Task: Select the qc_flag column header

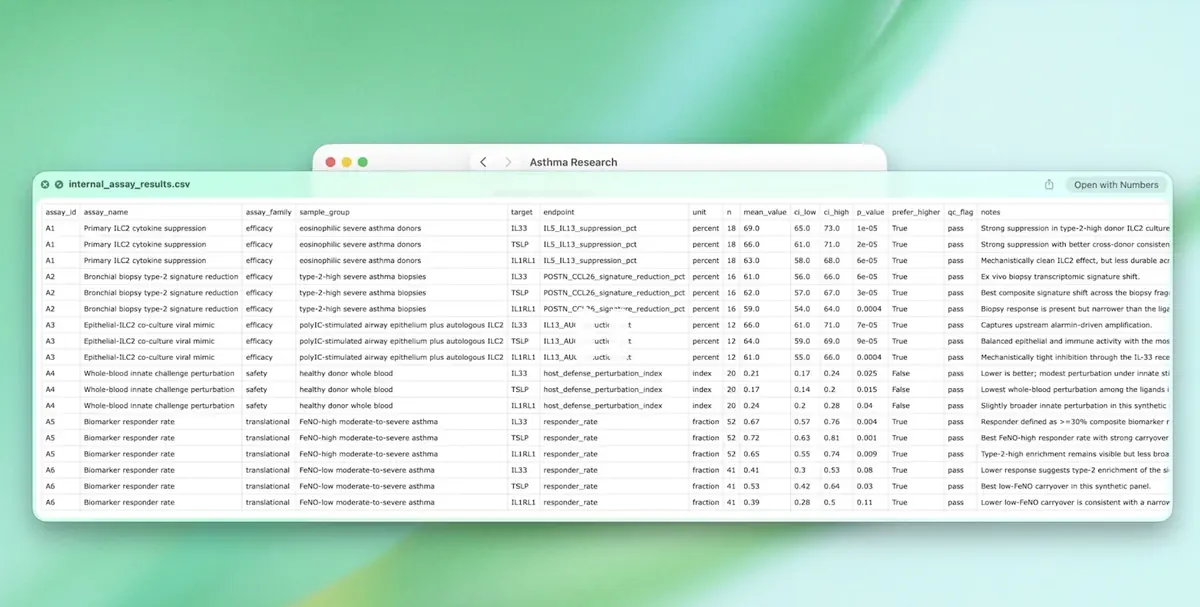Action: [959, 211]
